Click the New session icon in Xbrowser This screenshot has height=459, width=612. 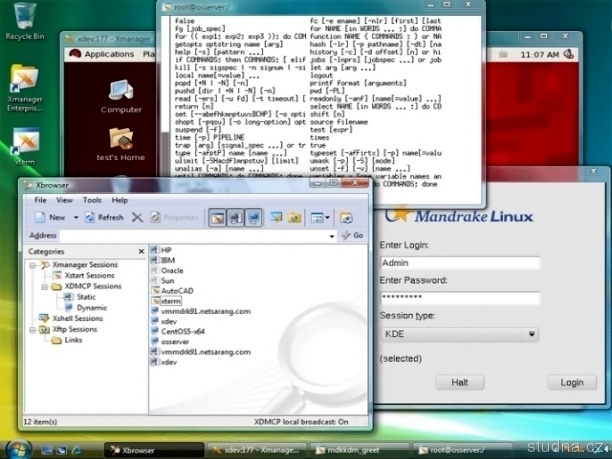(39, 217)
